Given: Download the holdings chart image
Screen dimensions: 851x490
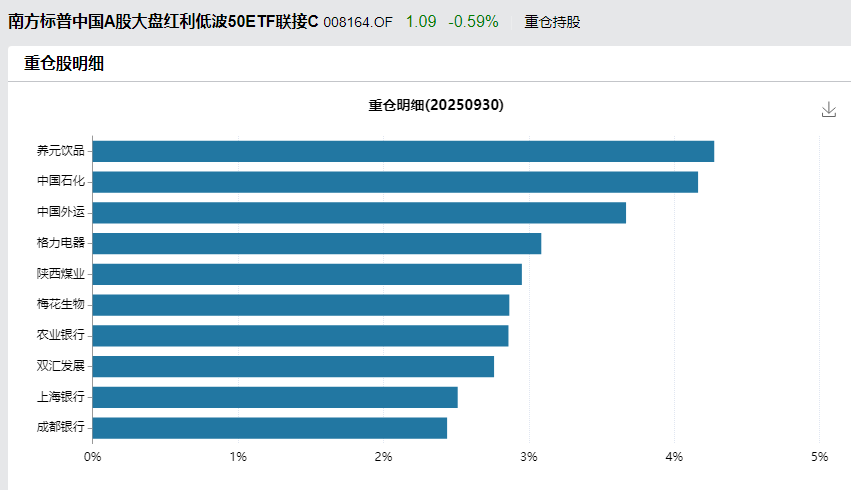Looking at the screenshot, I should pyautogui.click(x=828, y=110).
